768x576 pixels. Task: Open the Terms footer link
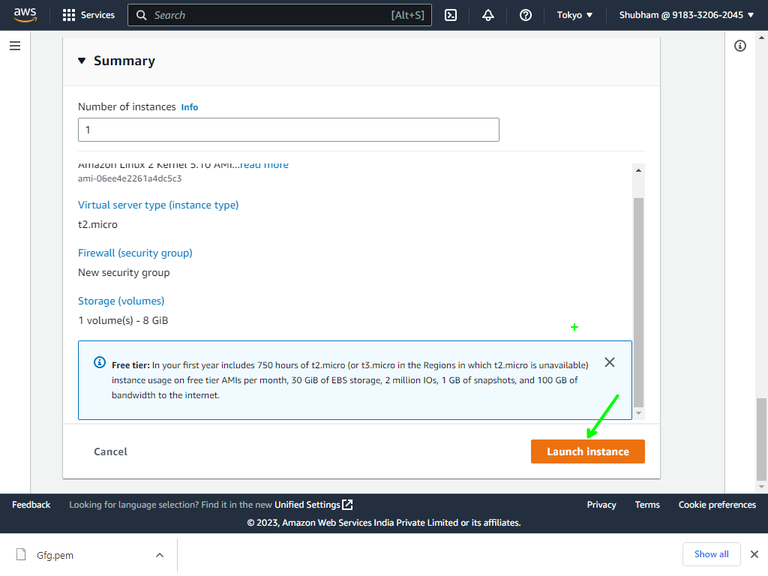pos(648,505)
